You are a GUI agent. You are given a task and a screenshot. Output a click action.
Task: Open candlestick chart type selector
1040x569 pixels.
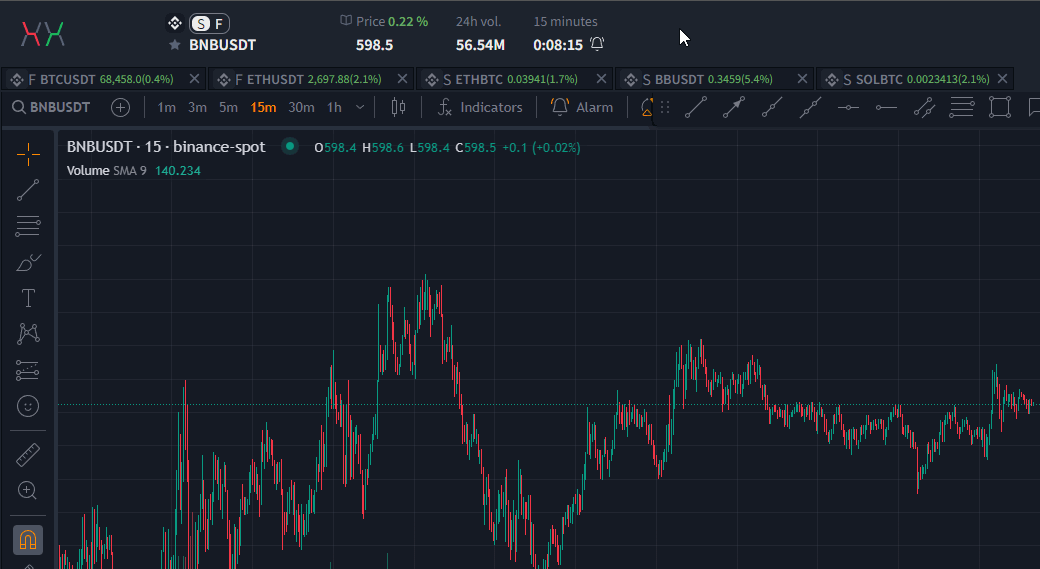point(398,107)
